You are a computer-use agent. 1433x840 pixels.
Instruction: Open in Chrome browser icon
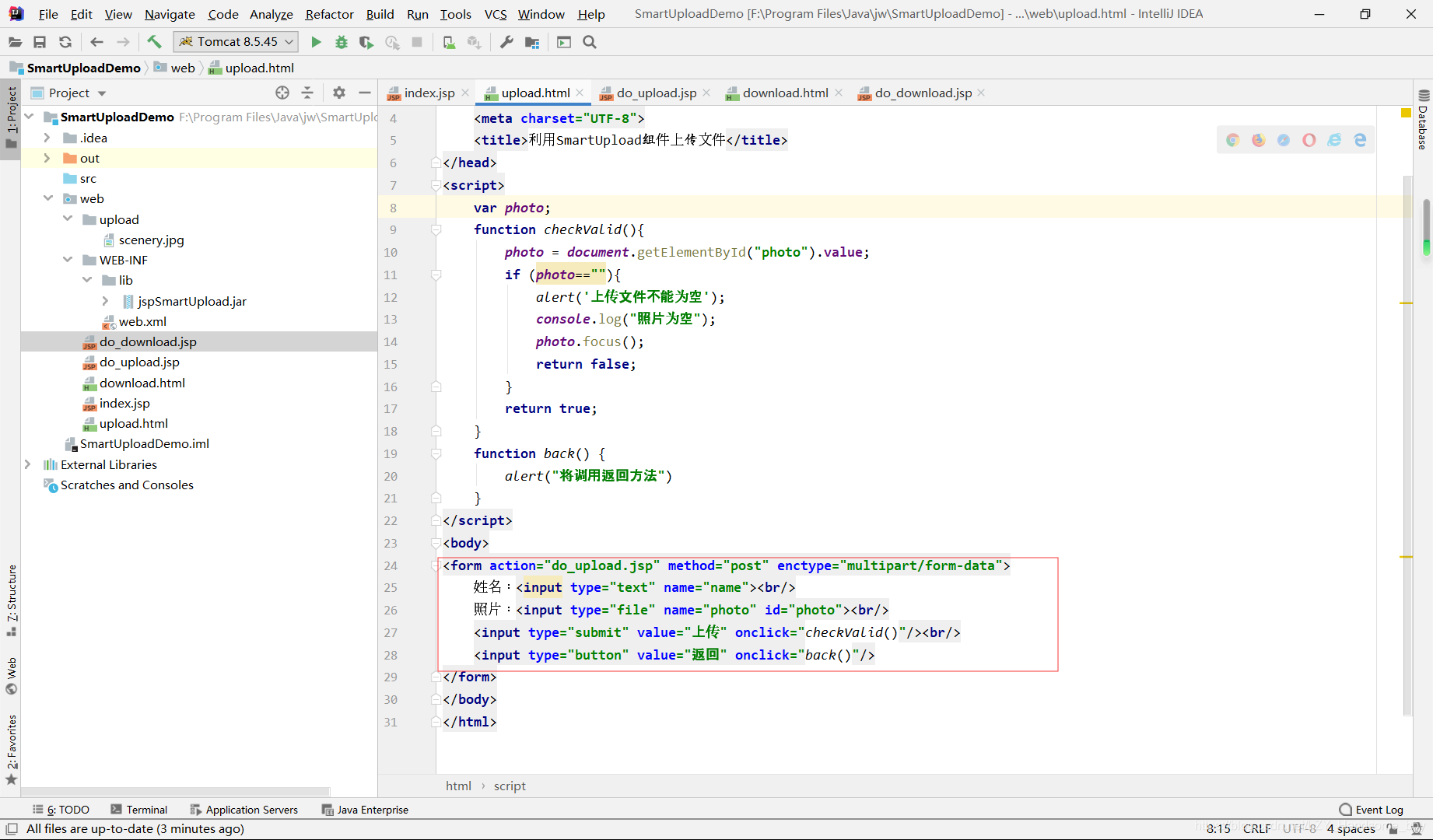point(1233,140)
